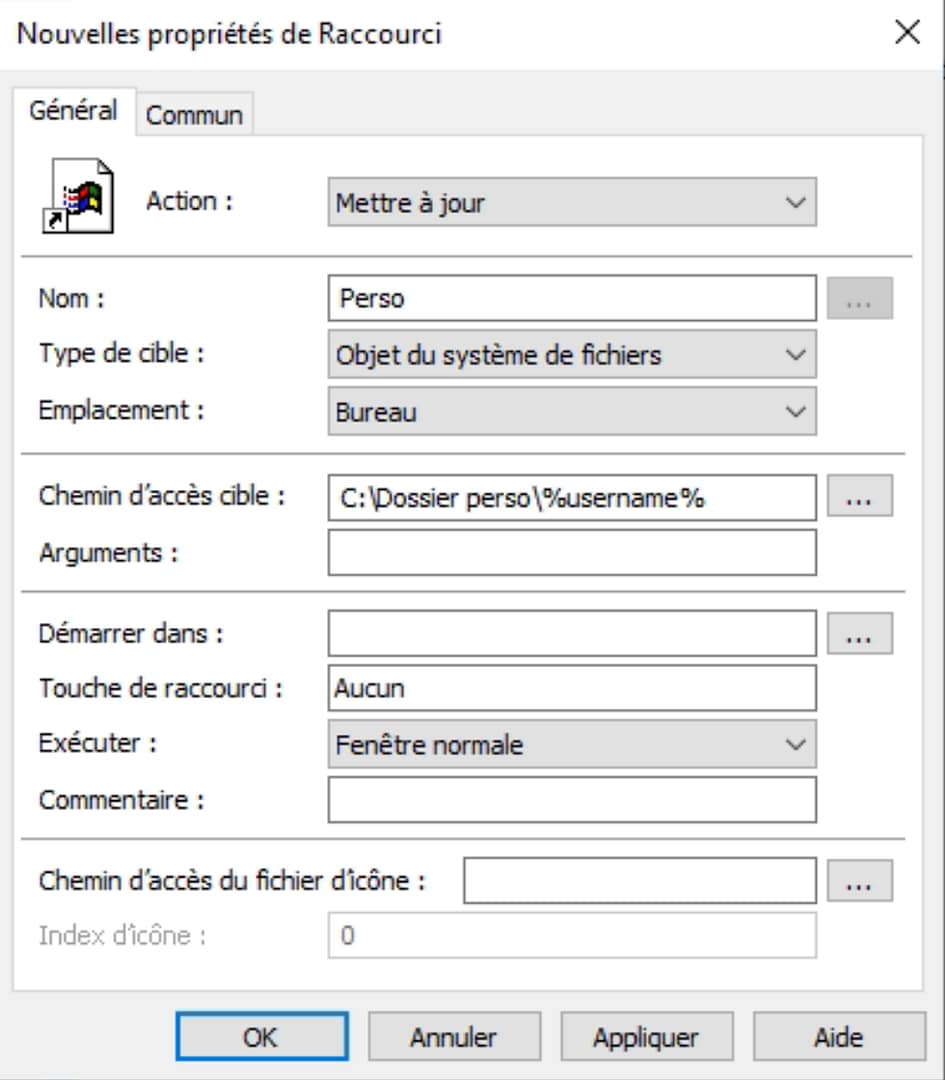Open the Emplacement dropdown
Image resolution: width=945 pixels, height=1080 pixels.
pos(571,411)
